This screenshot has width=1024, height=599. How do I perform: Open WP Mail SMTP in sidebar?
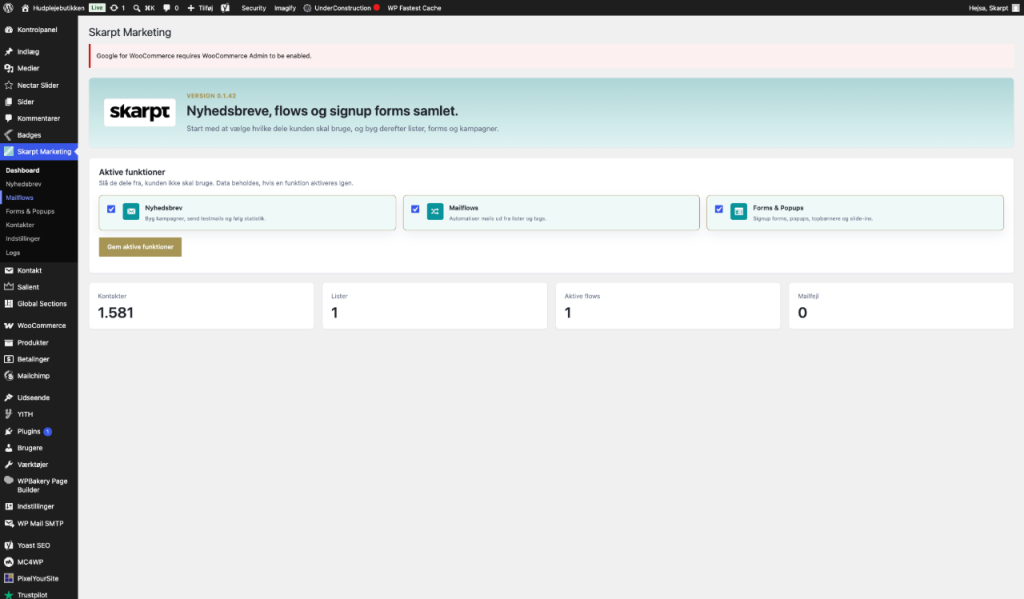point(39,523)
